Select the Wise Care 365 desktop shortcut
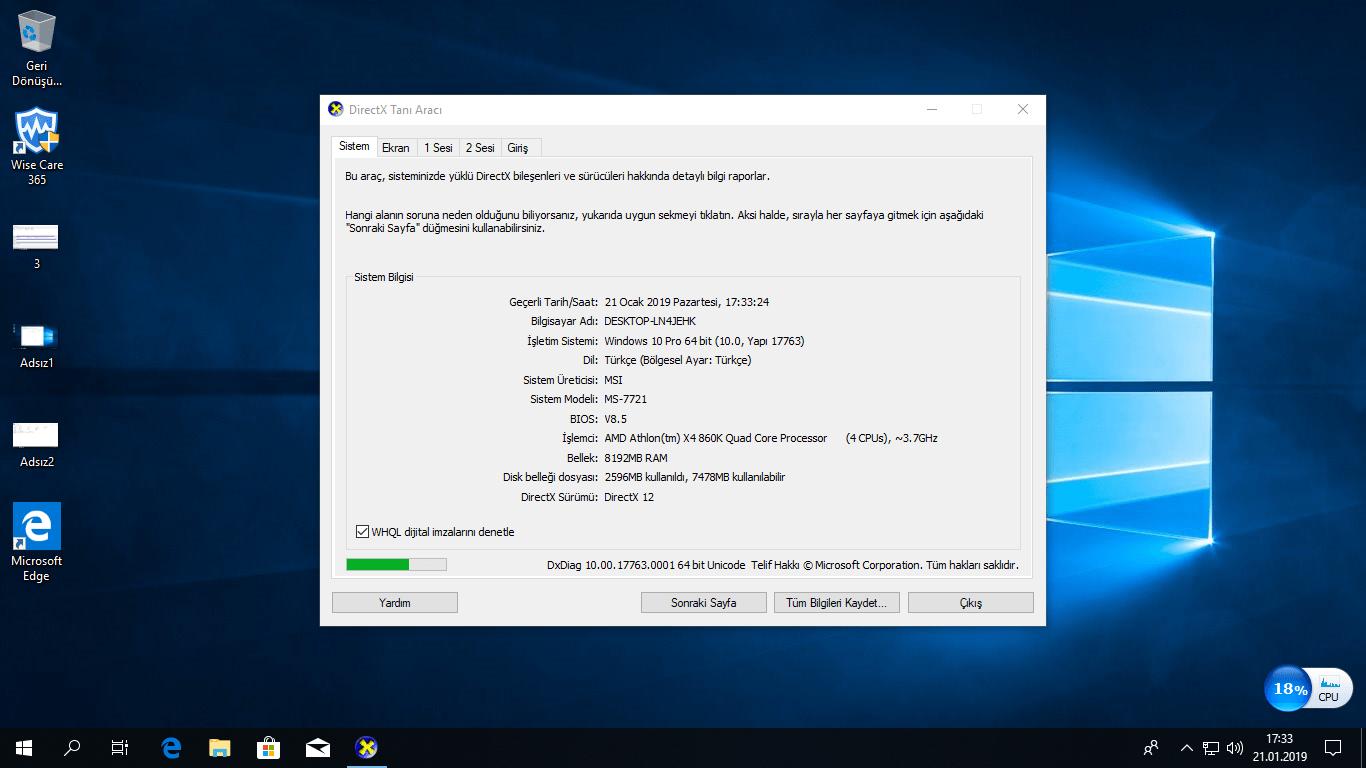1366x768 pixels. [37, 146]
